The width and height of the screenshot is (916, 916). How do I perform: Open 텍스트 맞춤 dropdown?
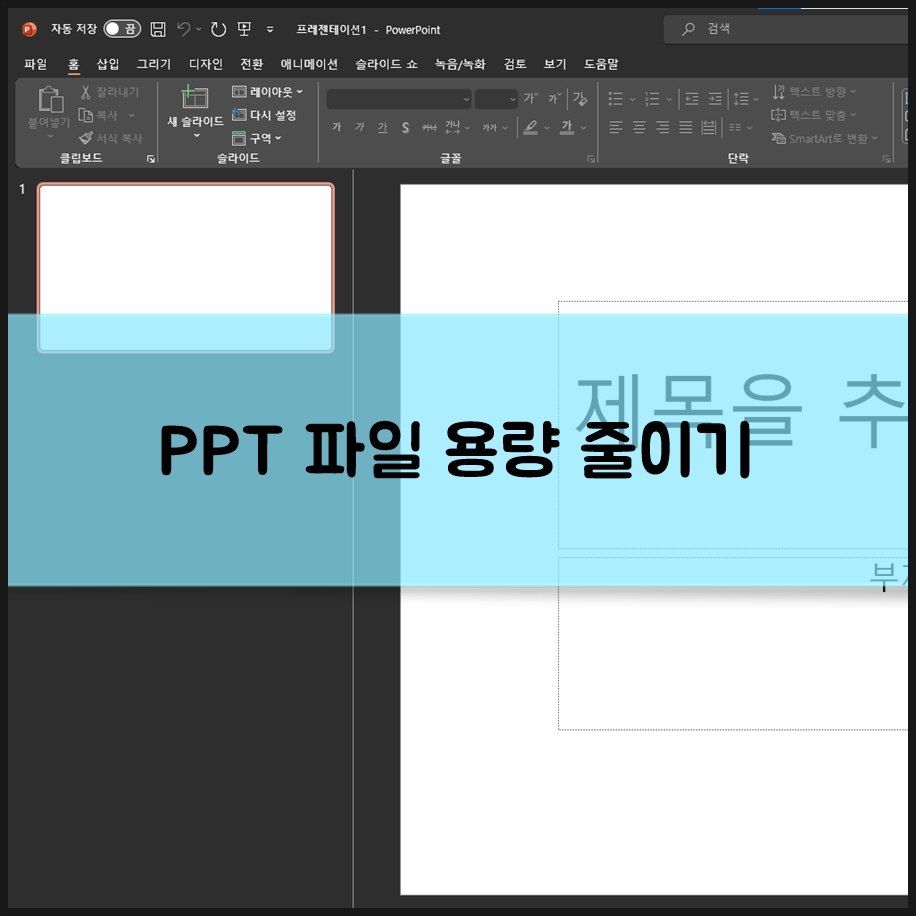coord(814,115)
